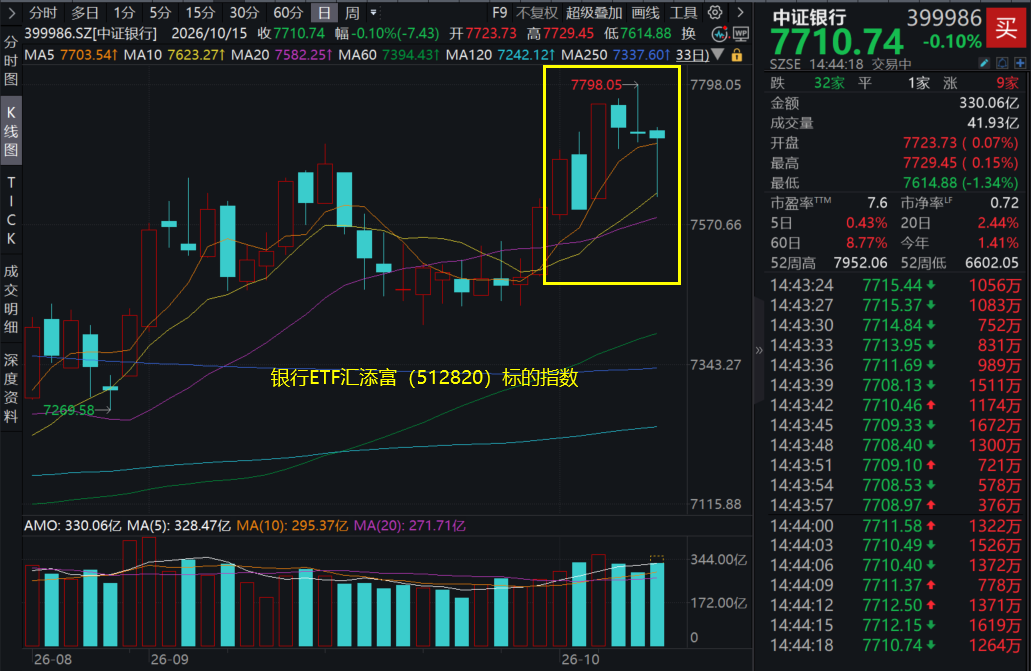The image size is (1031, 671).
Task: Open chart settings gear icon
Action: [x=715, y=12]
